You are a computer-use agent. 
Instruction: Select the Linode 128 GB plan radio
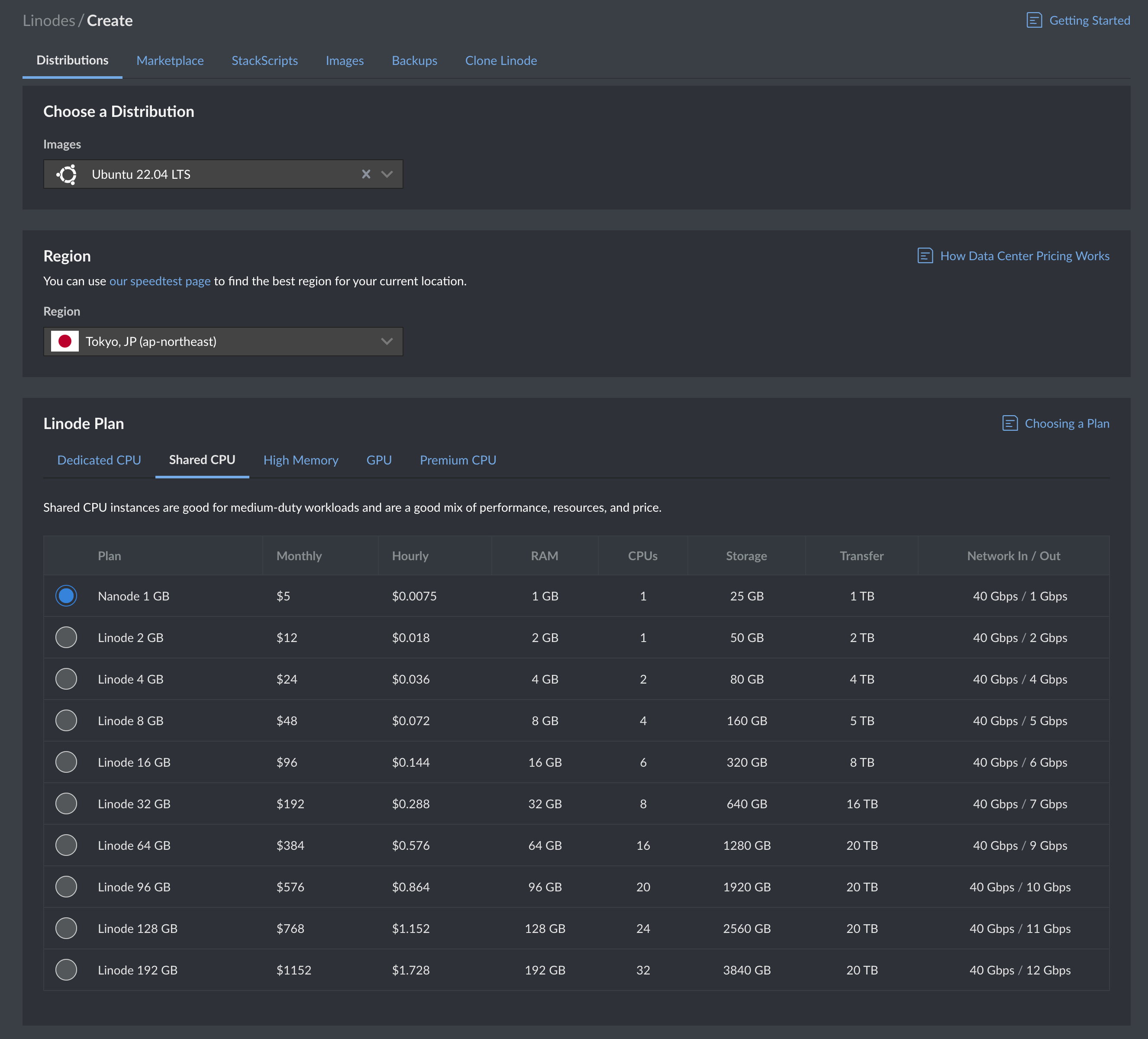[66, 929]
